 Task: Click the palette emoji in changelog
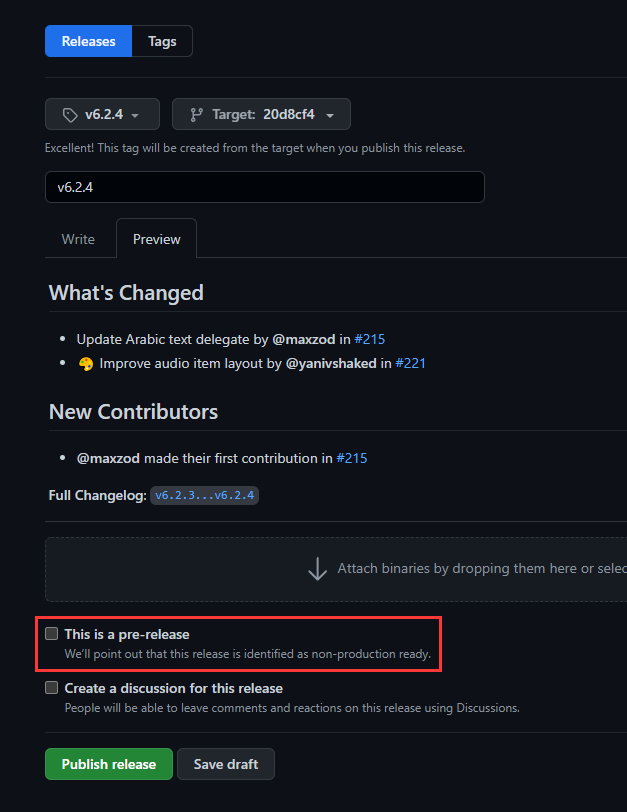tap(86, 364)
